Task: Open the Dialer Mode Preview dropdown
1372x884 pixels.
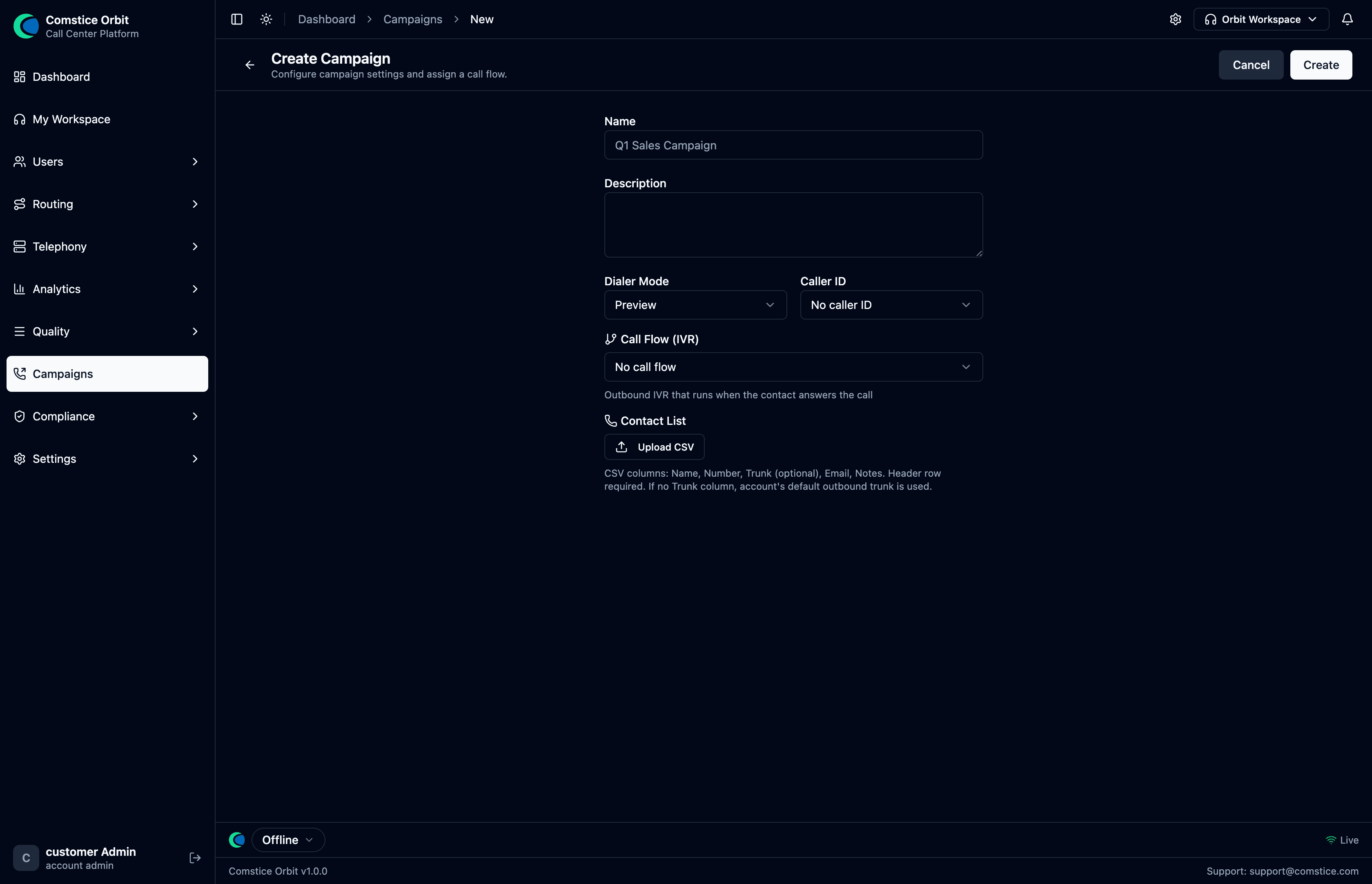Action: pos(695,305)
